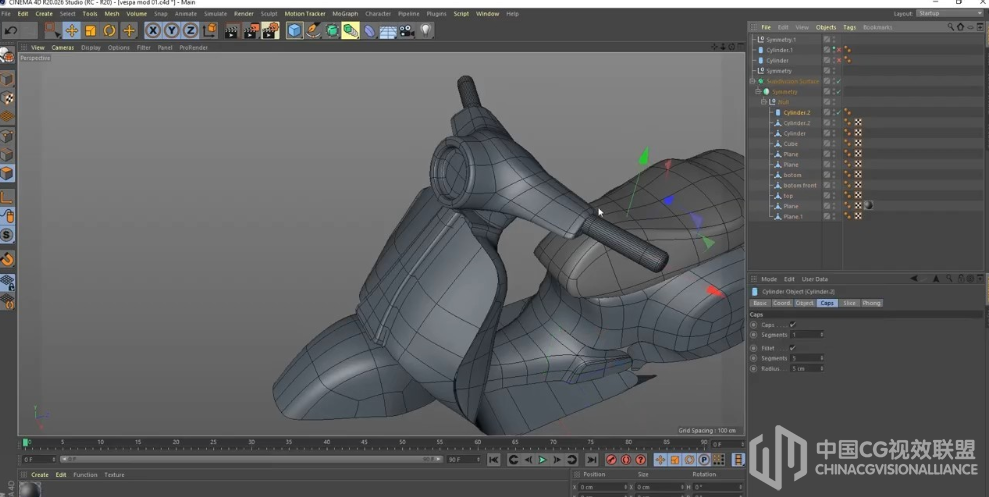Toggle enable checkmark of Subdivision Surface object
Image resolution: width=989 pixels, height=497 pixels.
(839, 81)
